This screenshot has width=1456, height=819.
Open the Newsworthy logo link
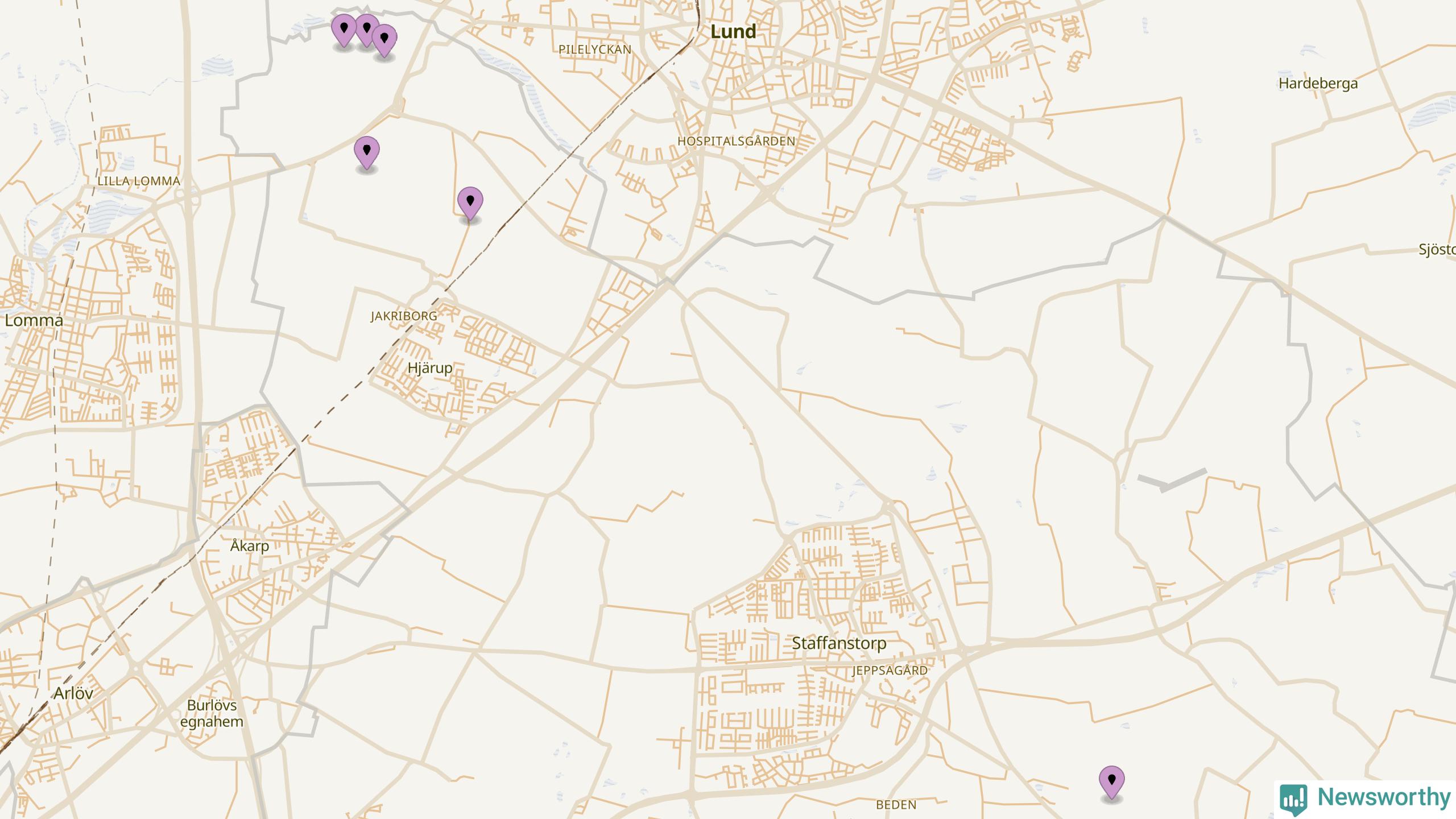(x=1366, y=798)
